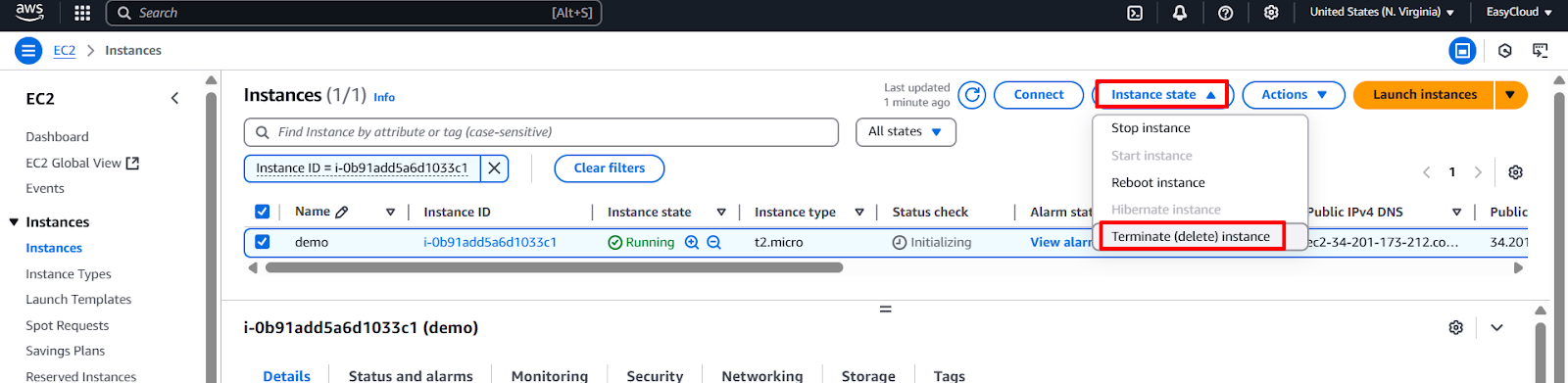
Task: Open instance ID i-0b91add5a6d1033c1 link
Action: (x=490, y=242)
